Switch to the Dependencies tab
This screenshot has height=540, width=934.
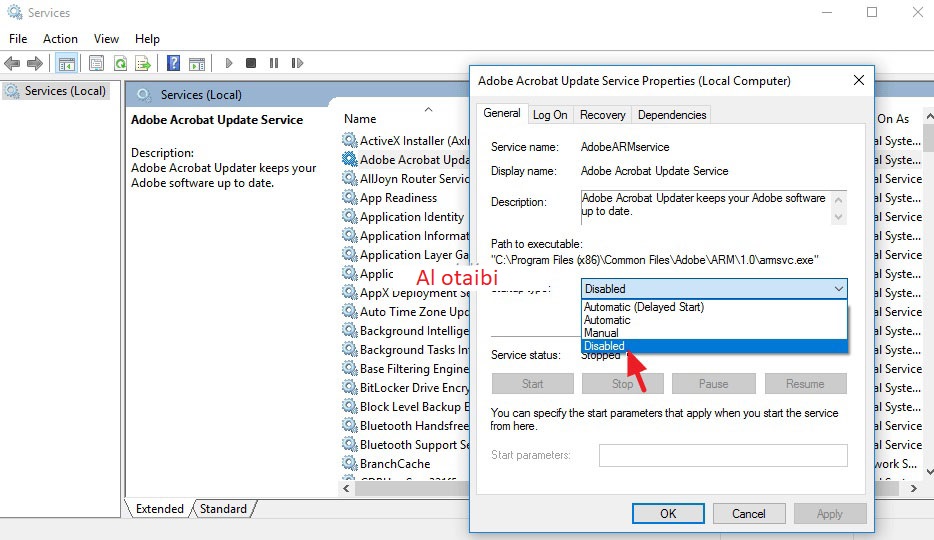point(672,115)
